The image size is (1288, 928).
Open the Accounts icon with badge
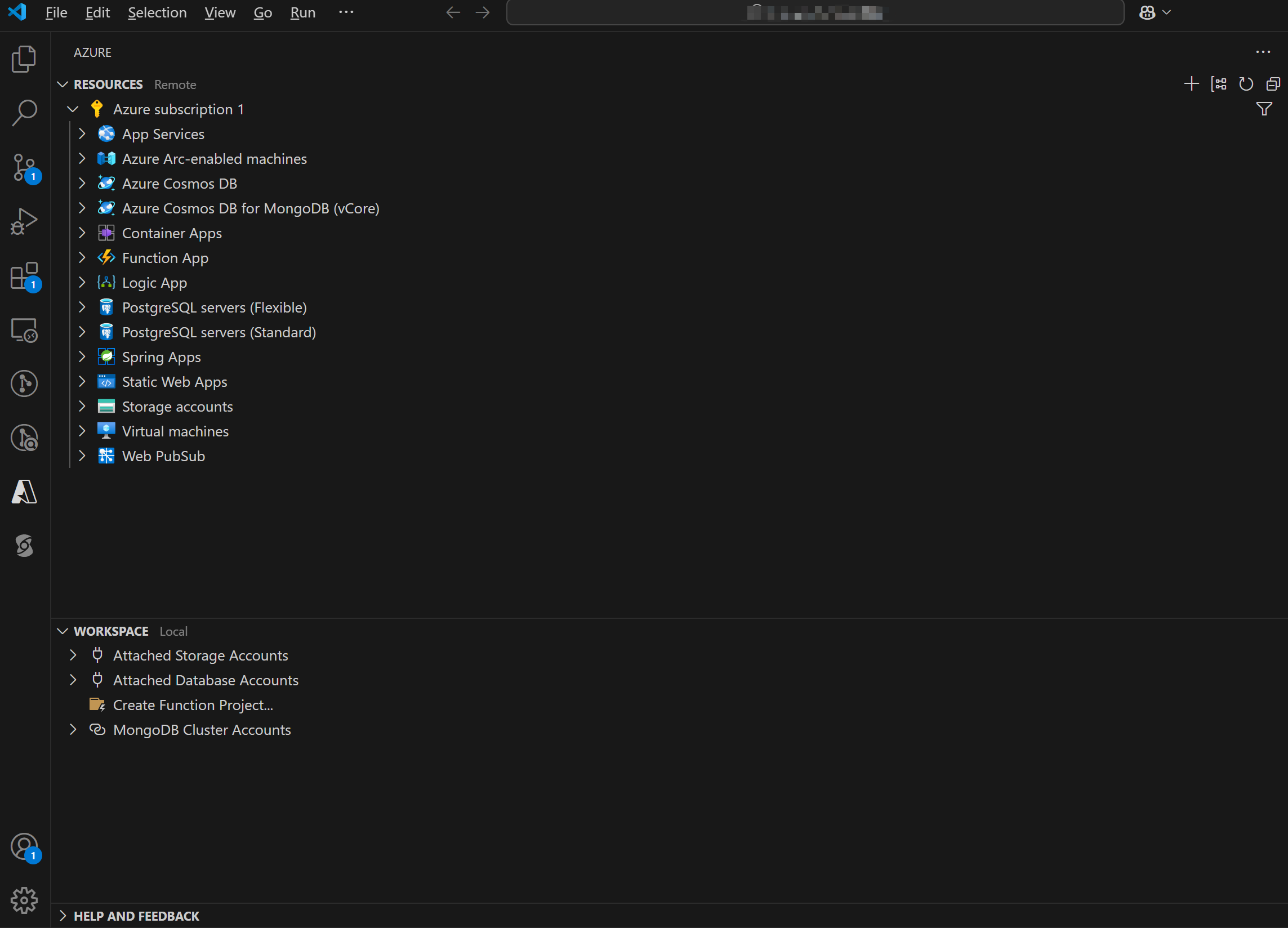click(x=24, y=847)
